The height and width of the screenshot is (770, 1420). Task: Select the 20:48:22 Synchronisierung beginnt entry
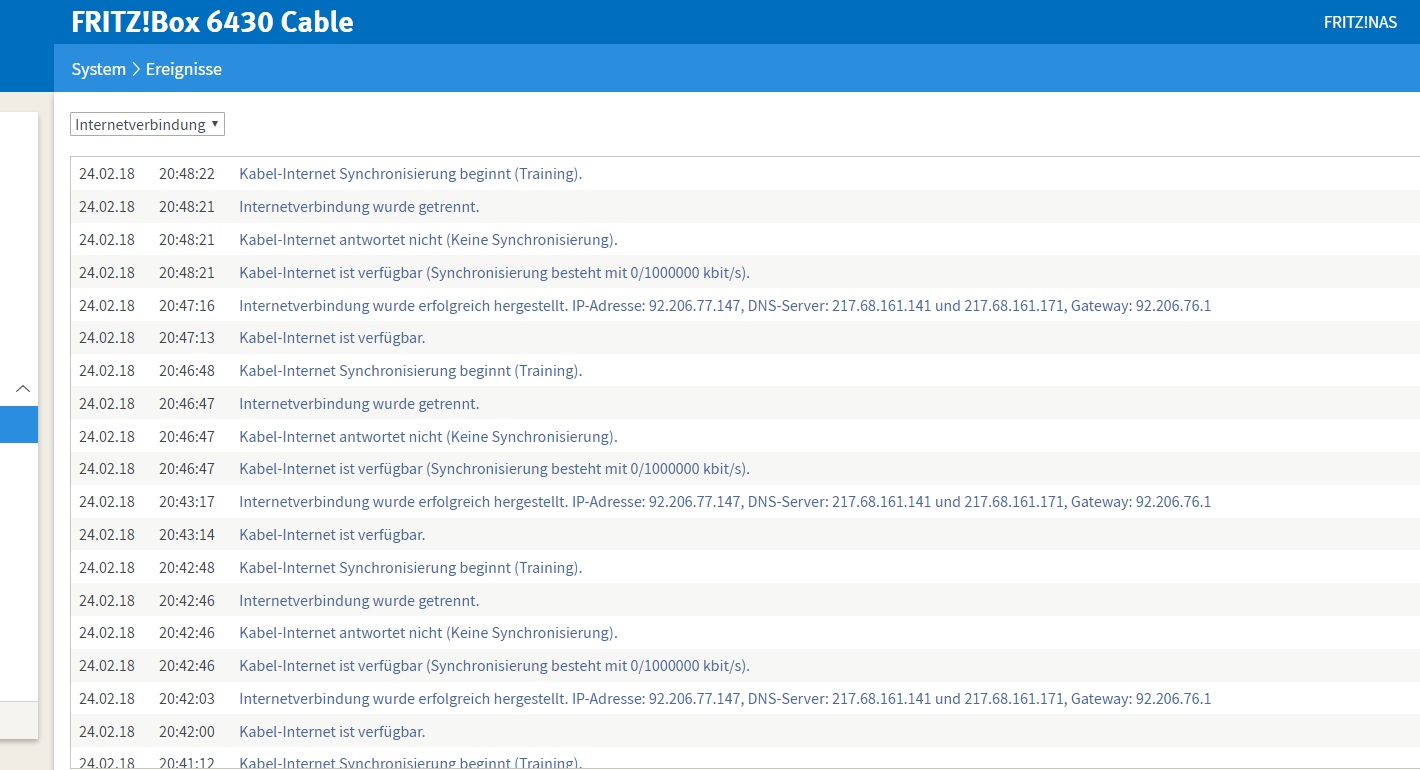pyautogui.click(x=410, y=174)
